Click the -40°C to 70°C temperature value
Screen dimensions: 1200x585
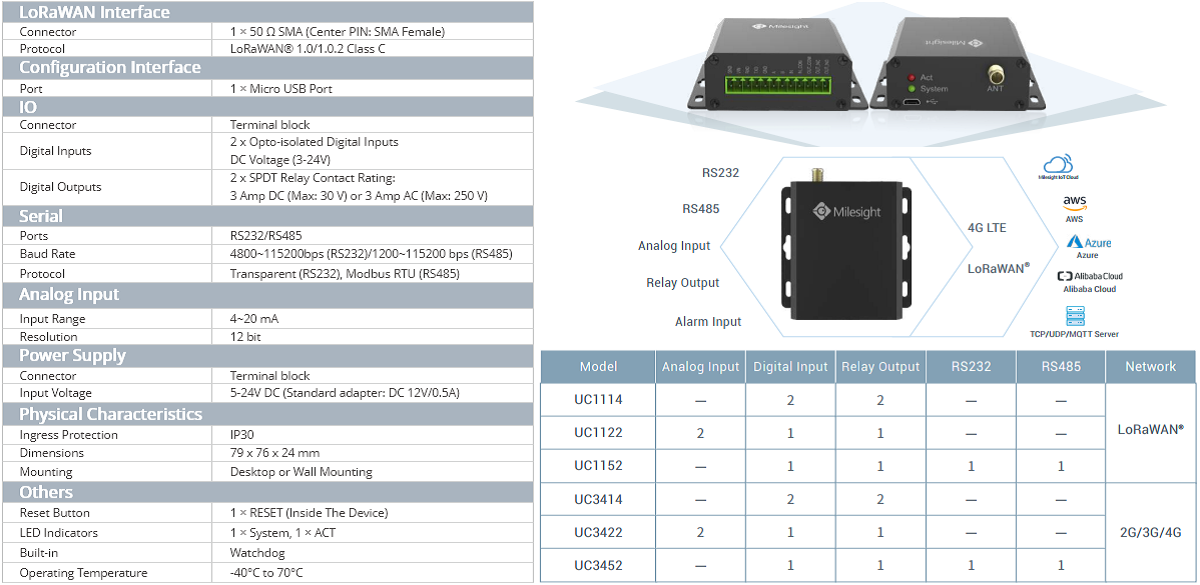pyautogui.click(x=266, y=573)
